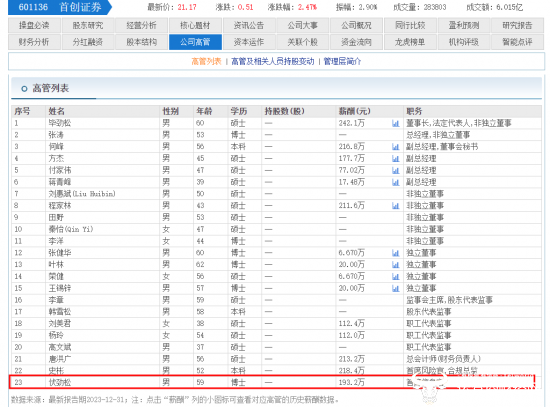Open salary history chart for 程家林
550x407 pixels.
coord(396,206)
